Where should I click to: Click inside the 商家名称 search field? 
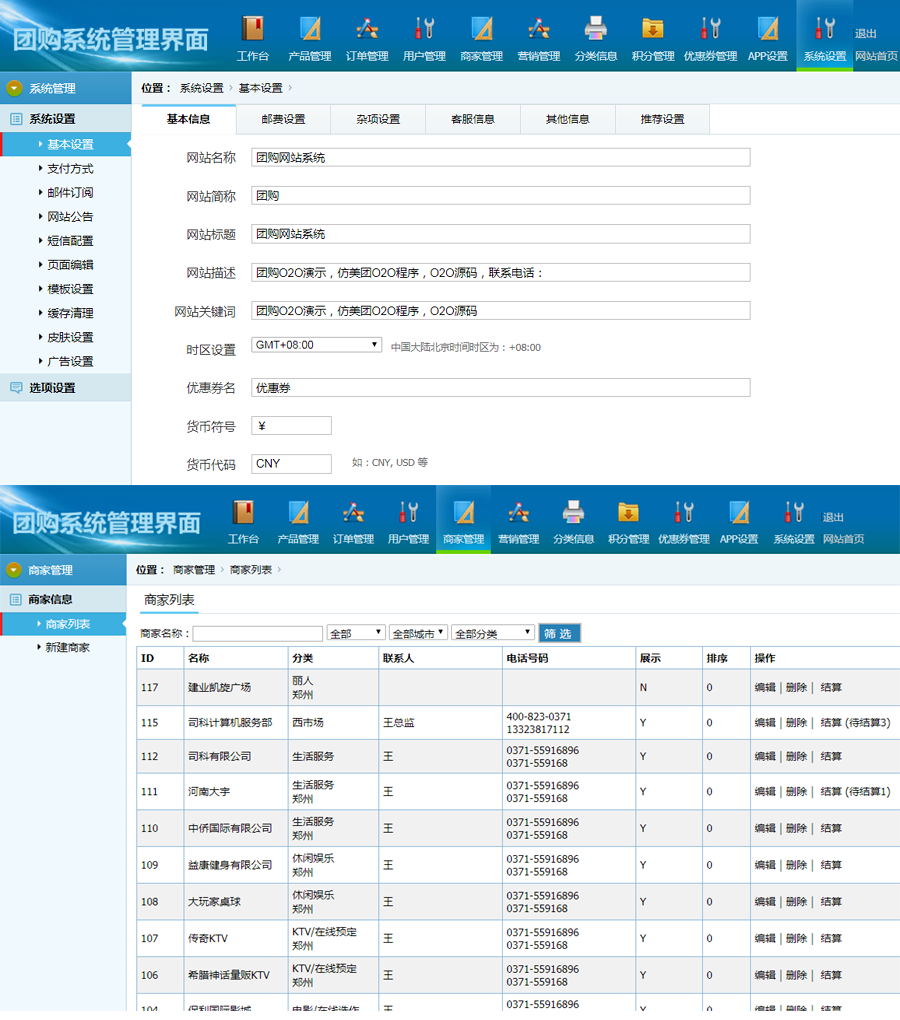[257, 632]
